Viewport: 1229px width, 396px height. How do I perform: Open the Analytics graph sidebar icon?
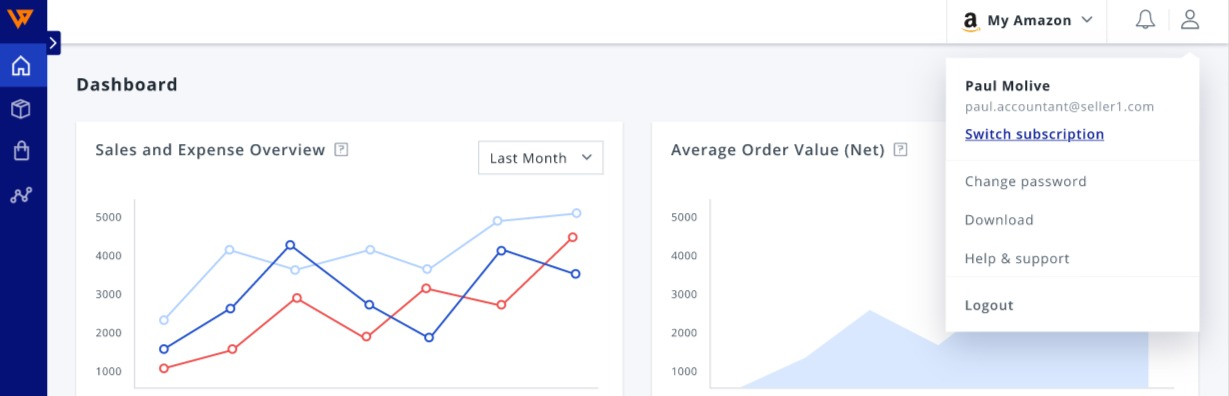pyautogui.click(x=21, y=195)
